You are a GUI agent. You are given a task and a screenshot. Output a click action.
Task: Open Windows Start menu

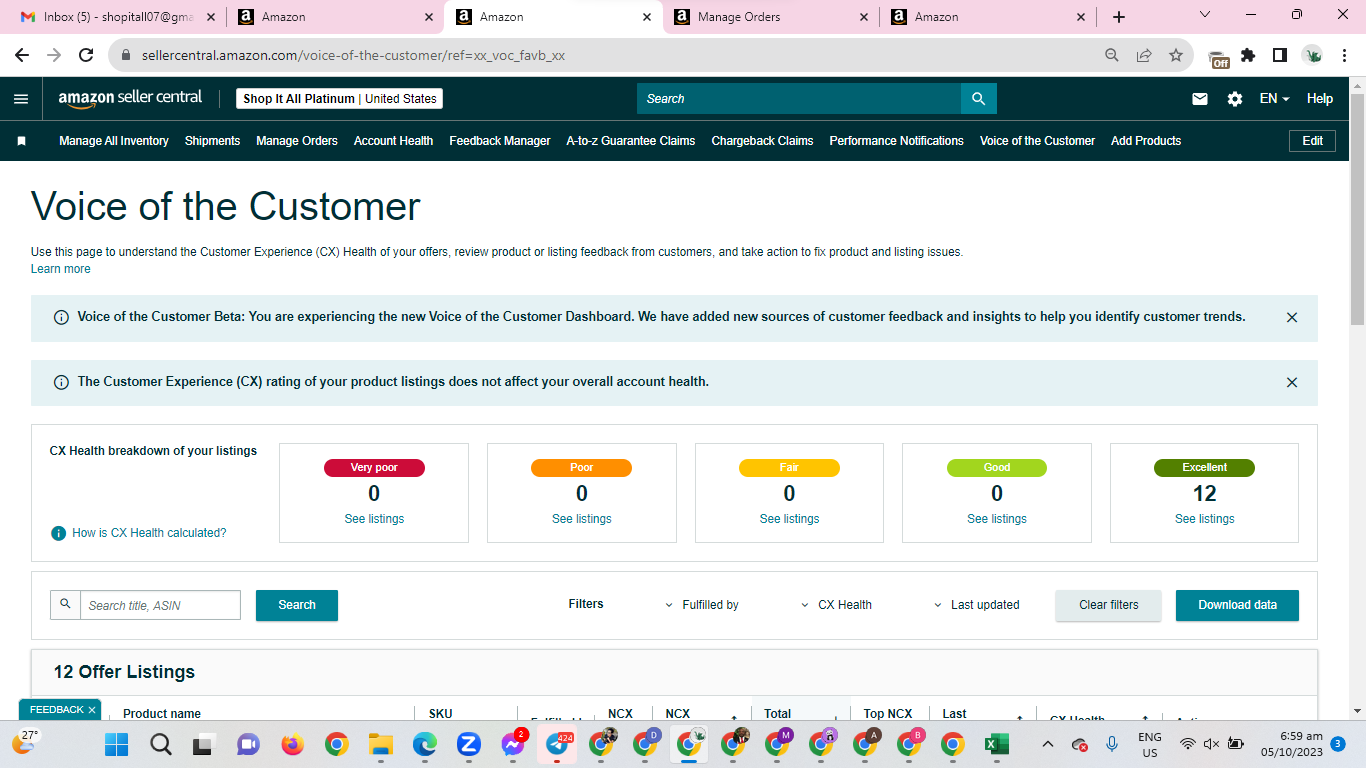tap(117, 744)
